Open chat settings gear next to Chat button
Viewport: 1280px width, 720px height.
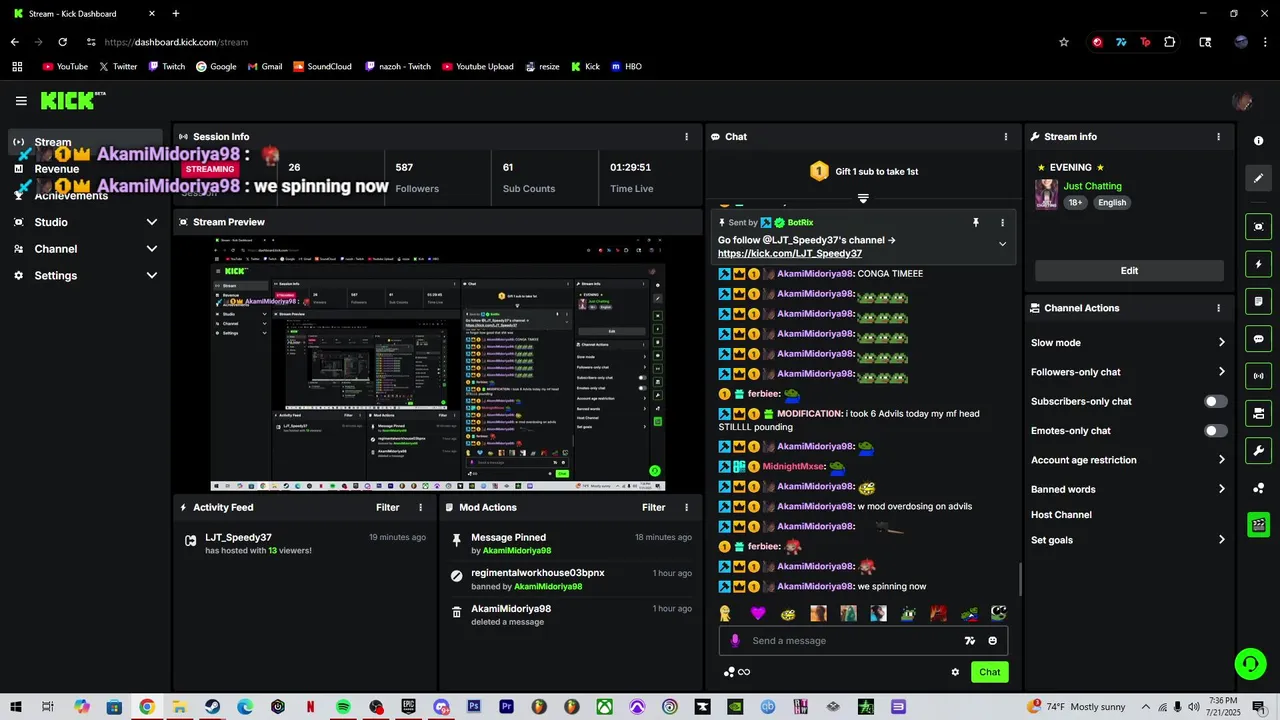[x=955, y=672]
